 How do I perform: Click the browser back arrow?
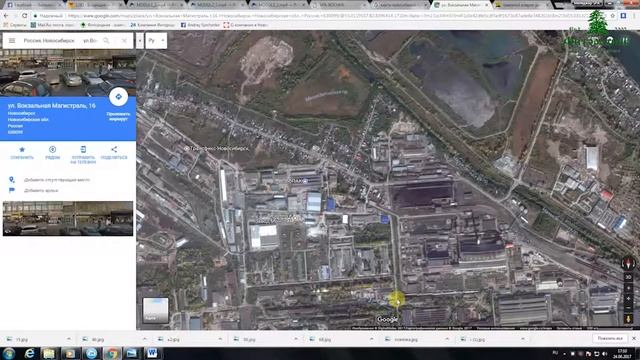pos(6,16)
